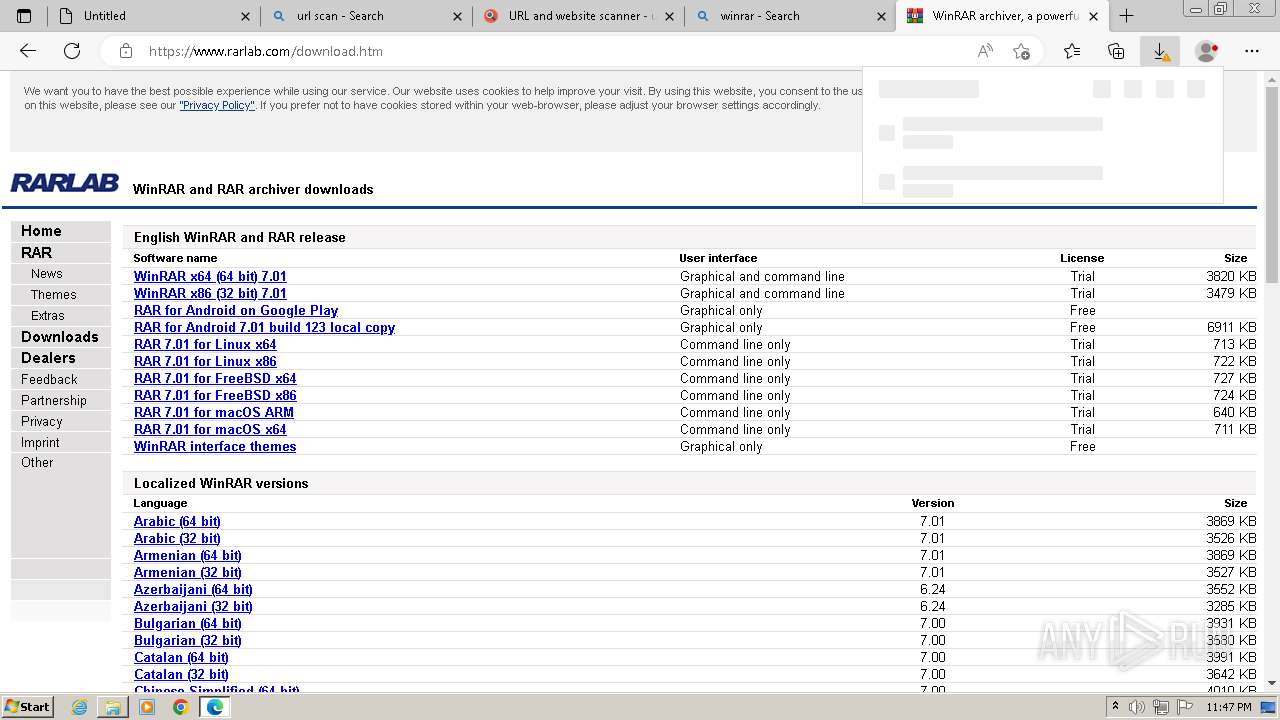
Task: Open Downloads in the sidebar
Action: point(60,337)
